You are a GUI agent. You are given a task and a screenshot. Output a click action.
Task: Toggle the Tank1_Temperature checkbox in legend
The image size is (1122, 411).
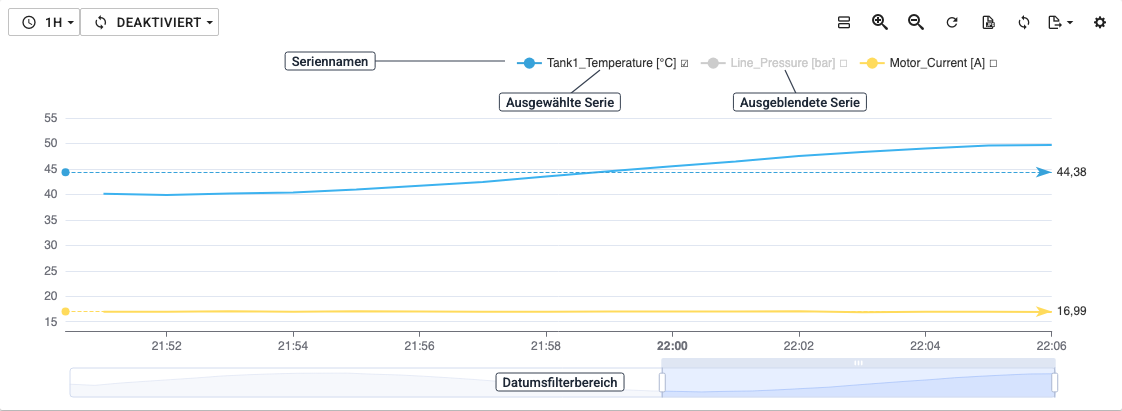(x=685, y=63)
